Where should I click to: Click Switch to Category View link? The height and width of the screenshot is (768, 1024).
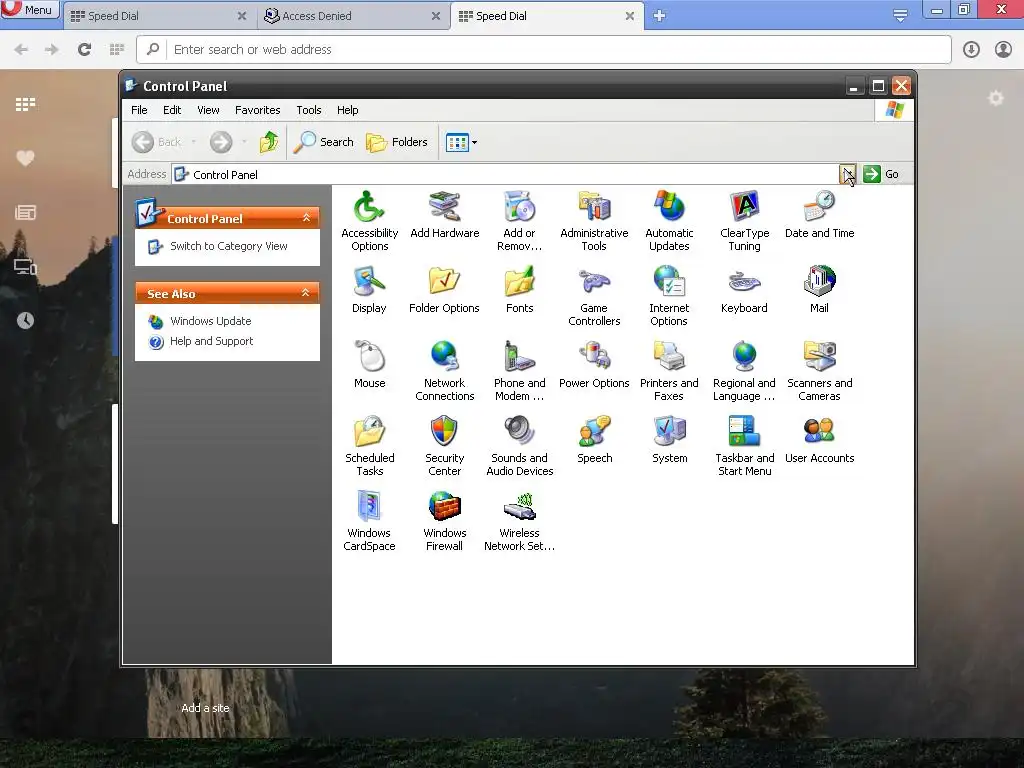coord(229,246)
